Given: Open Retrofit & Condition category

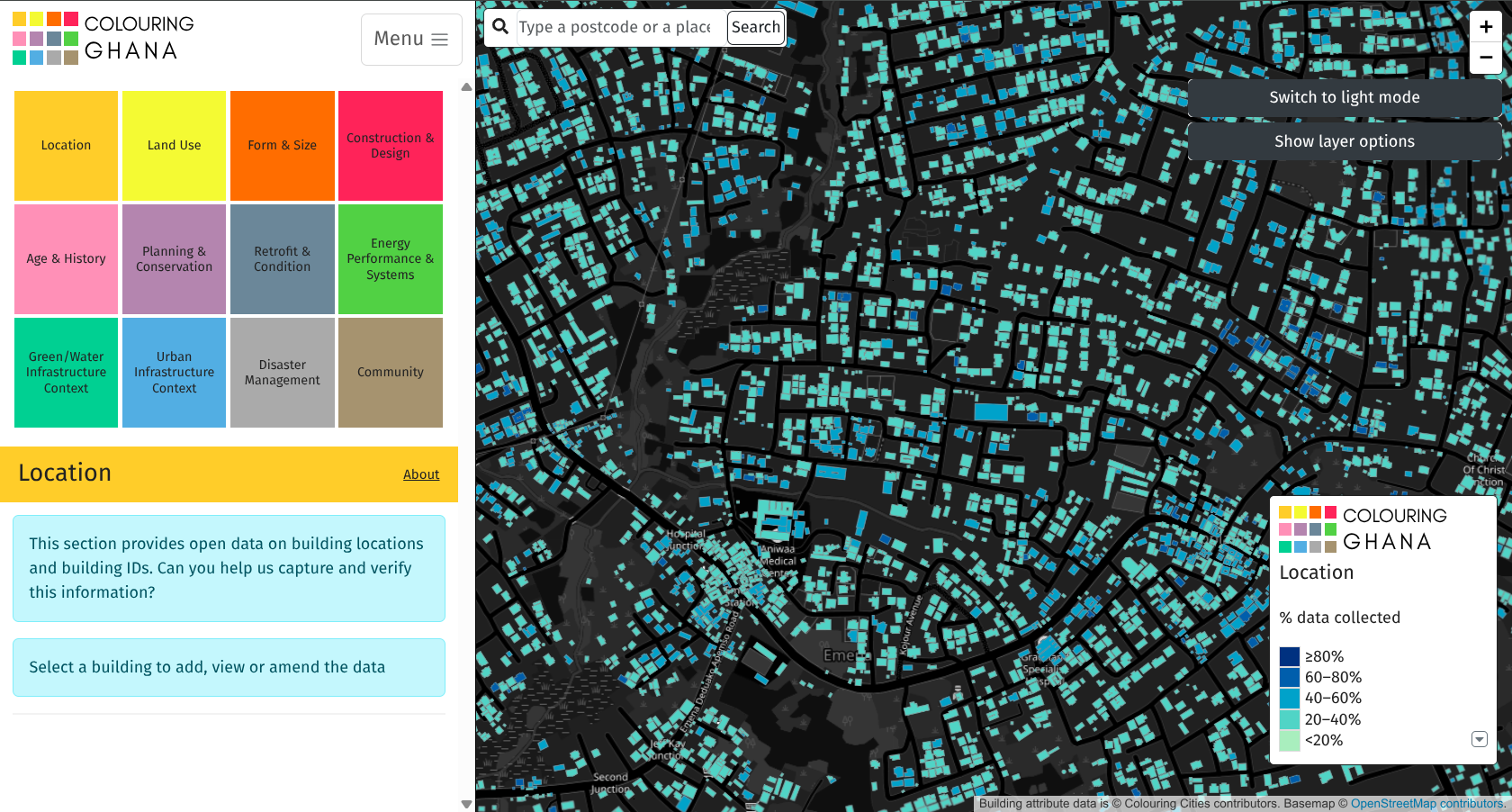Looking at the screenshot, I should point(282,259).
